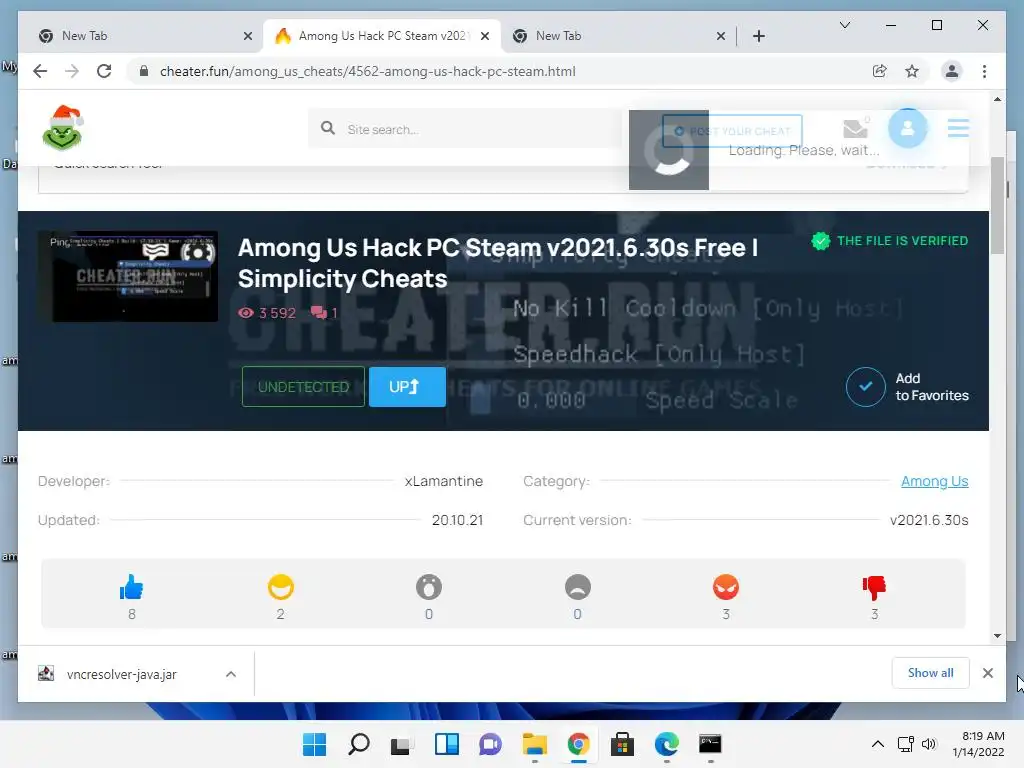Image resolution: width=1024 pixels, height=768 pixels.
Task: Show hidden system tray icons
Action: coord(878,744)
